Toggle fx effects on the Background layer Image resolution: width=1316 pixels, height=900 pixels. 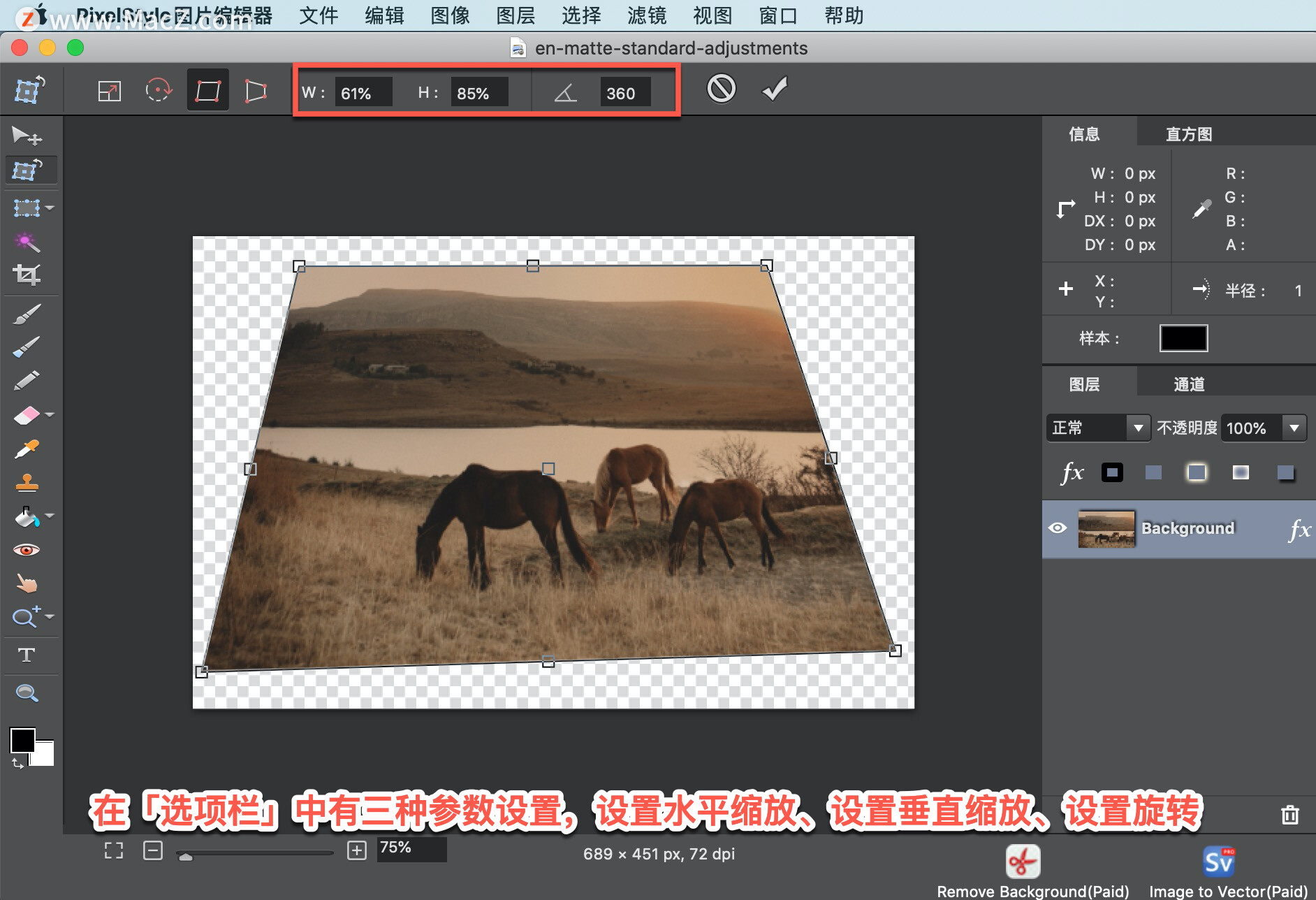point(1301,529)
